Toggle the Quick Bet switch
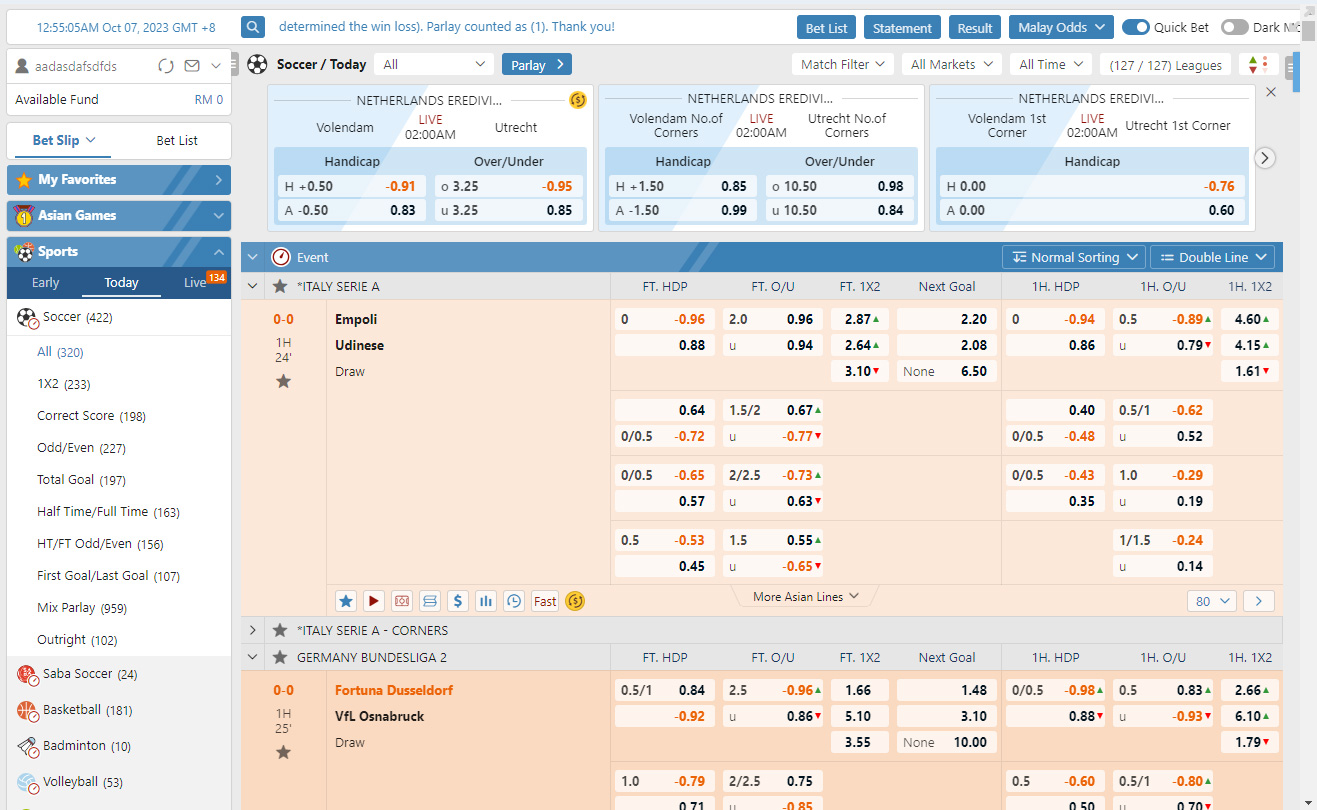The image size is (1317, 810). click(1135, 27)
